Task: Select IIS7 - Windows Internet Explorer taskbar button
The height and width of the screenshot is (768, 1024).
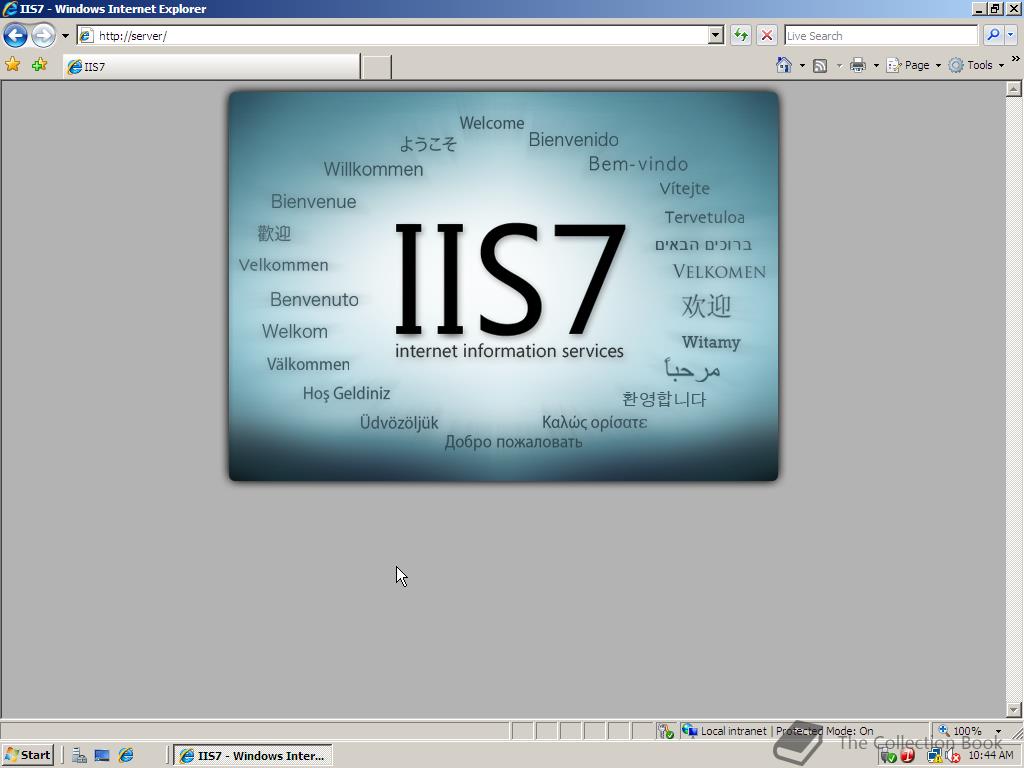Action: (253, 756)
